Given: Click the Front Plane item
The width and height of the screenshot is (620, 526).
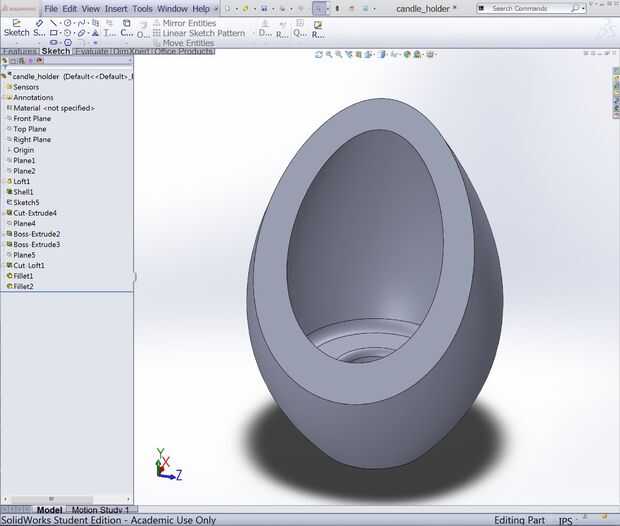Looking at the screenshot, I should (32, 119).
